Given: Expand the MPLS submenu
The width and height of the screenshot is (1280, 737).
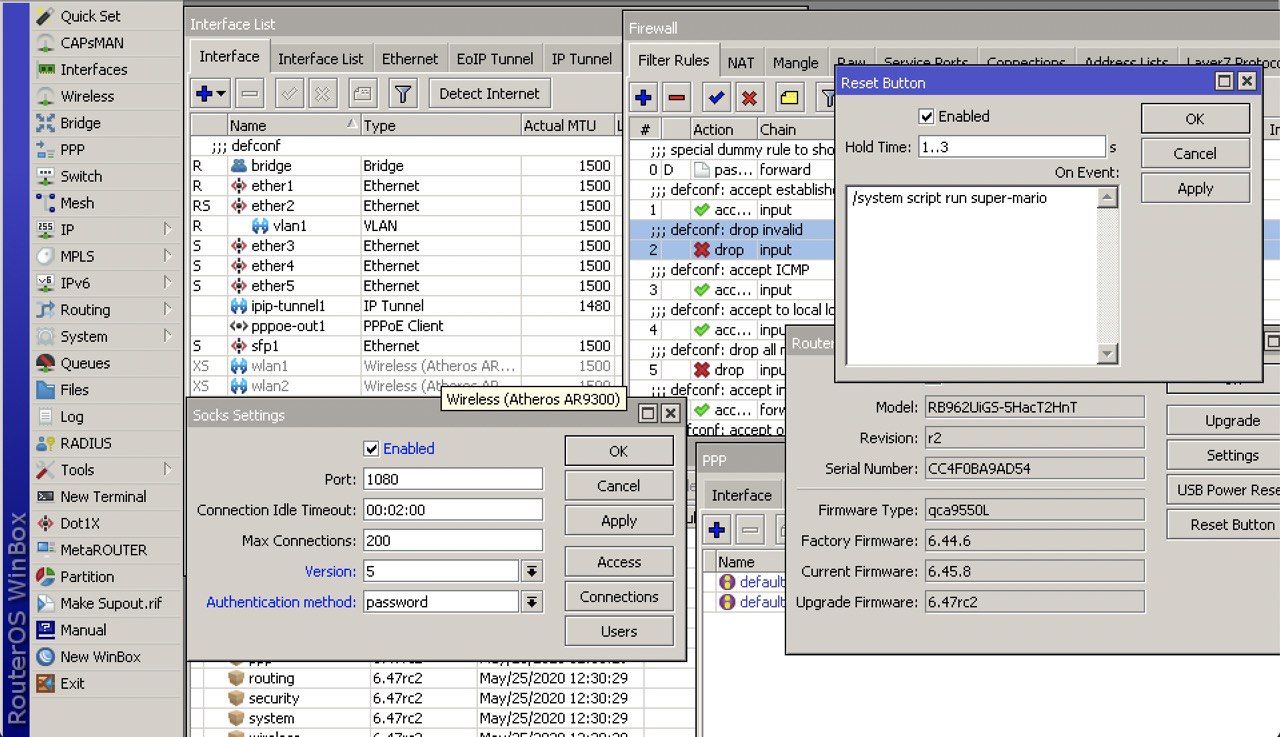Looking at the screenshot, I should [x=168, y=256].
